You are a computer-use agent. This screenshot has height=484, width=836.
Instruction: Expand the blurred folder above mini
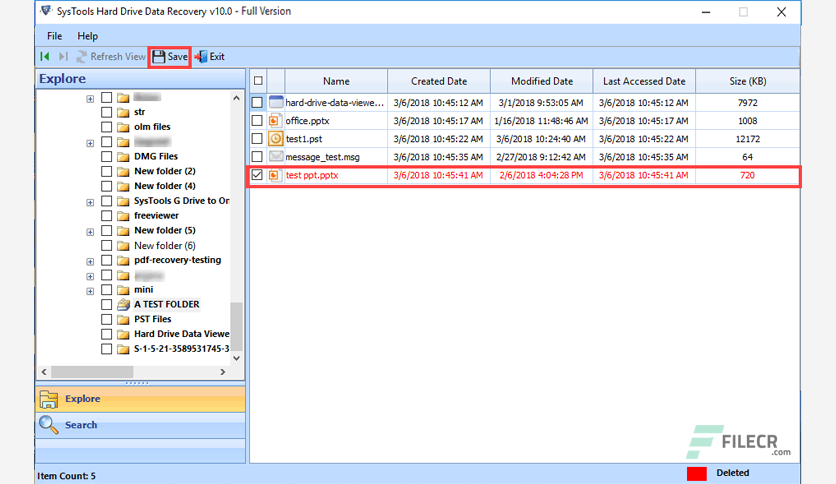(x=90, y=277)
